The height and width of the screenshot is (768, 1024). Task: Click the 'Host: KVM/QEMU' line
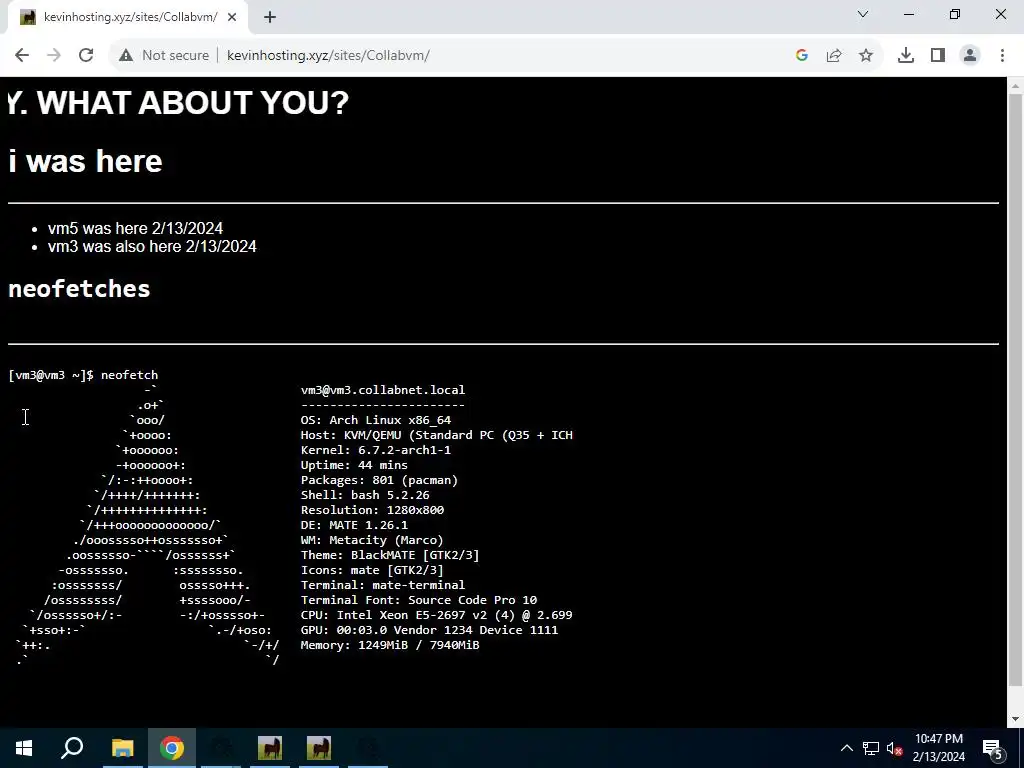(436, 435)
